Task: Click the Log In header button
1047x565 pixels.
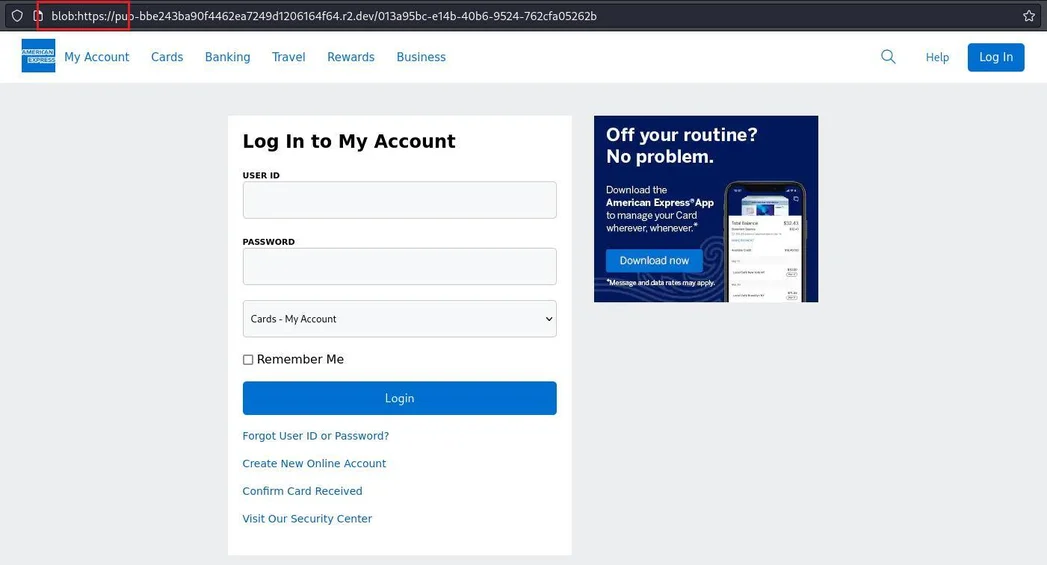Action: [x=996, y=57]
